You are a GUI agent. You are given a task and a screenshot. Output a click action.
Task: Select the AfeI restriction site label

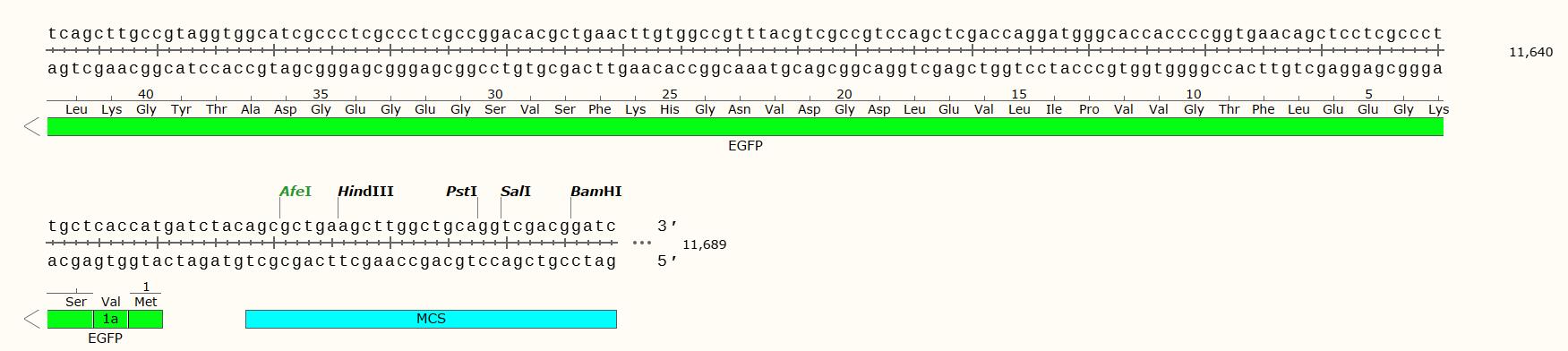296,191
